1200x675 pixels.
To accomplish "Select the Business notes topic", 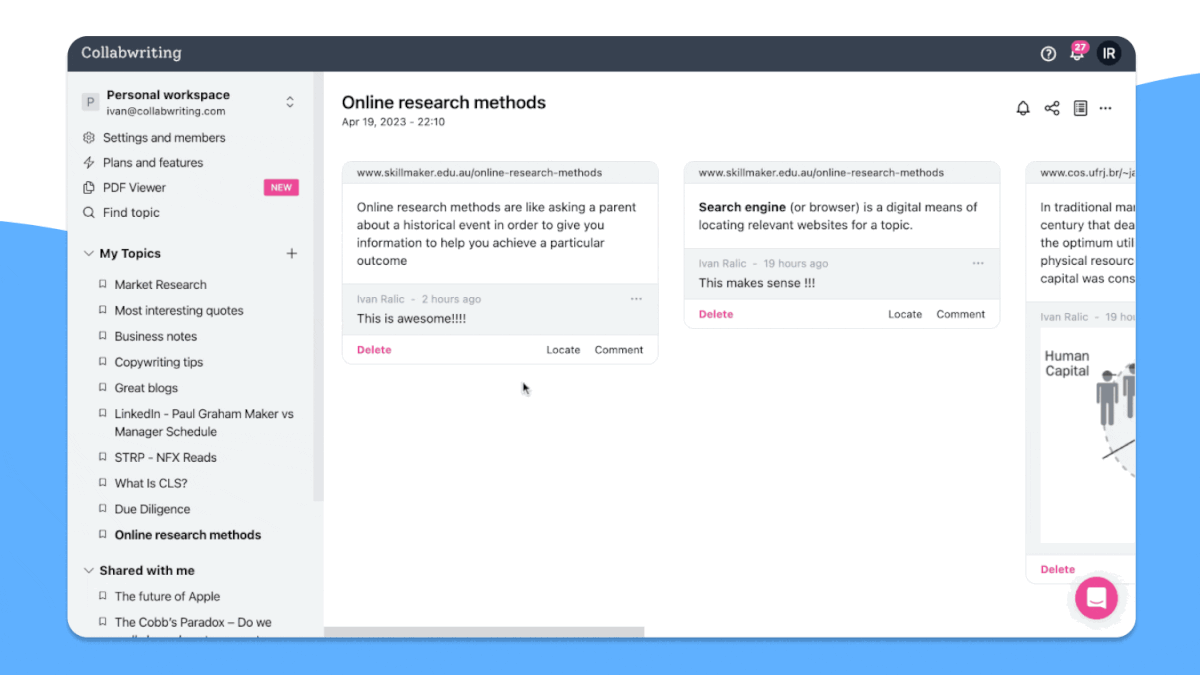I will (x=156, y=337).
